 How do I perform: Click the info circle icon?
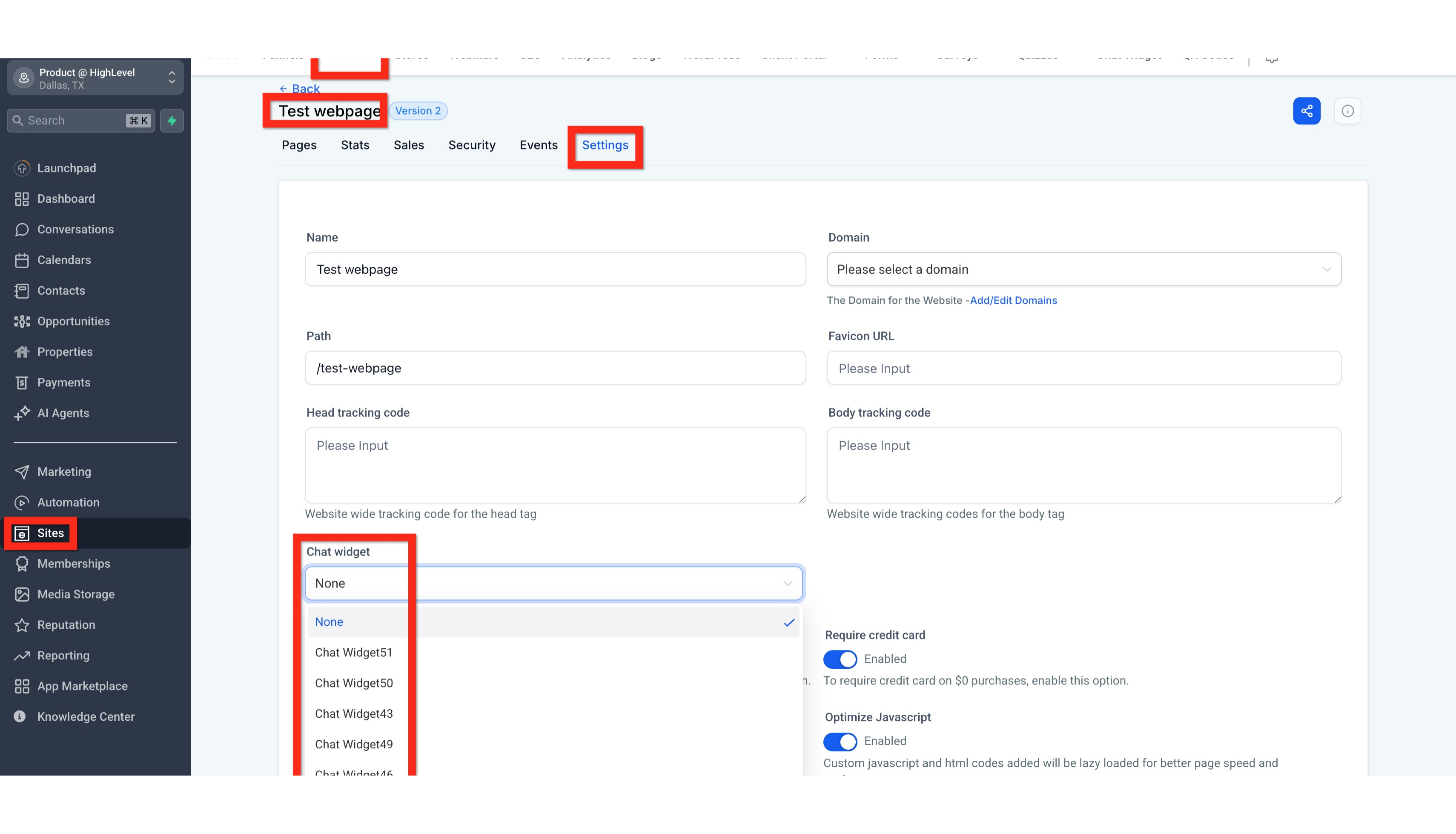click(1347, 111)
